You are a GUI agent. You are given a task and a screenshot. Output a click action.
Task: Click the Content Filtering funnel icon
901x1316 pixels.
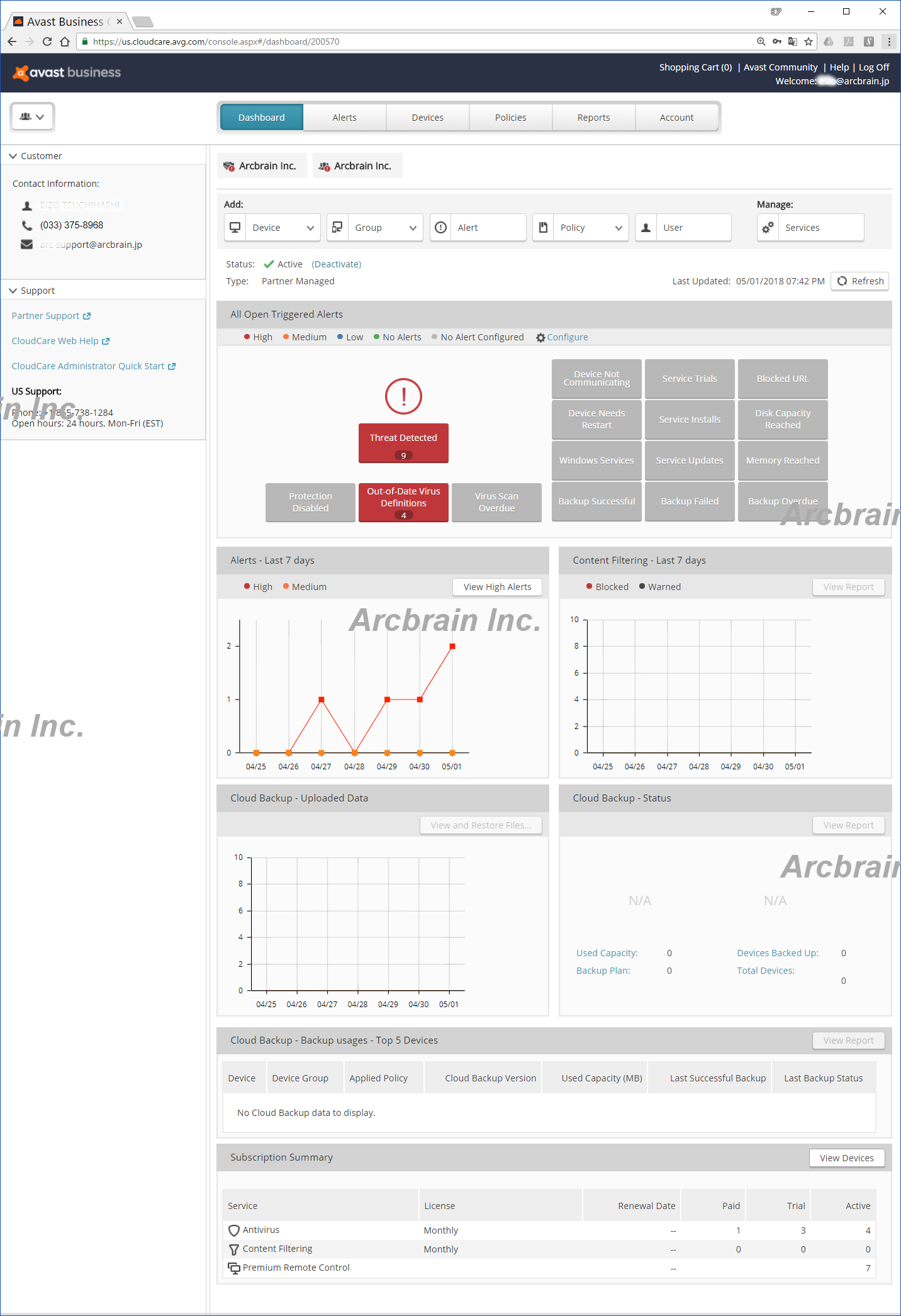tap(234, 1249)
